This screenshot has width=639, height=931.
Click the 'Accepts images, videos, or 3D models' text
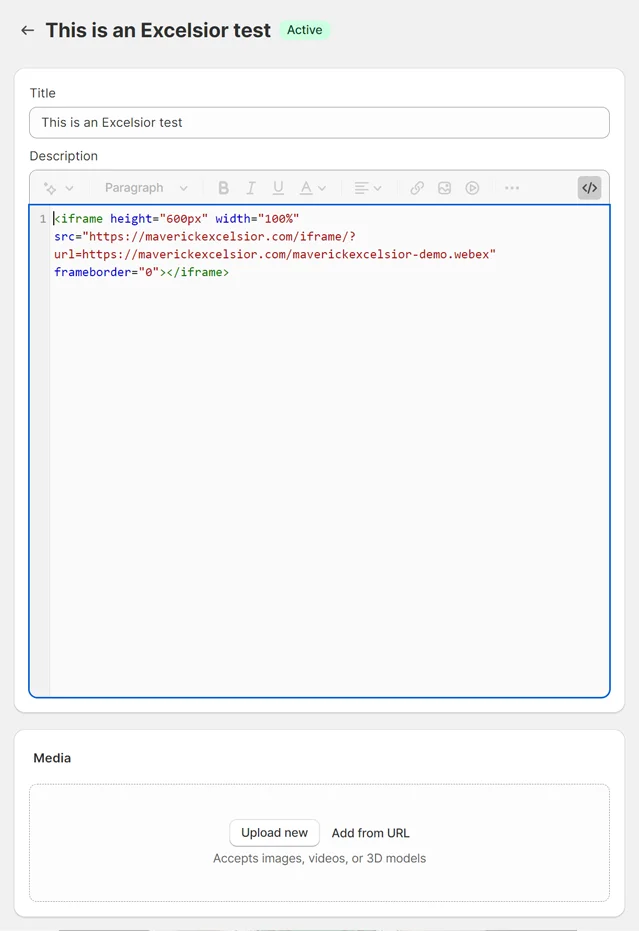[x=320, y=859]
